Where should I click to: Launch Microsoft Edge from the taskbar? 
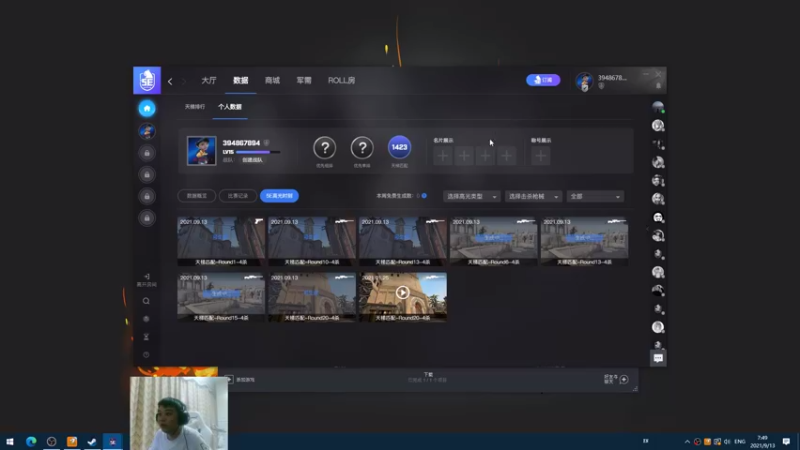(x=31, y=441)
